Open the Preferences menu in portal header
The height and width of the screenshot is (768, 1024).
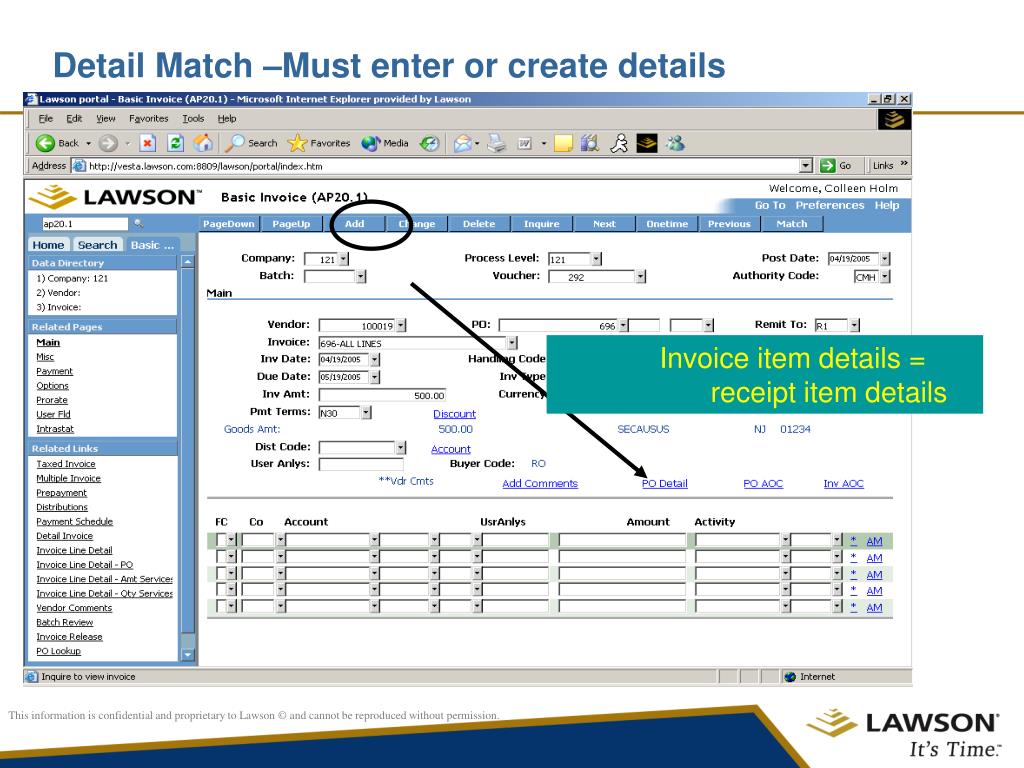coord(829,205)
